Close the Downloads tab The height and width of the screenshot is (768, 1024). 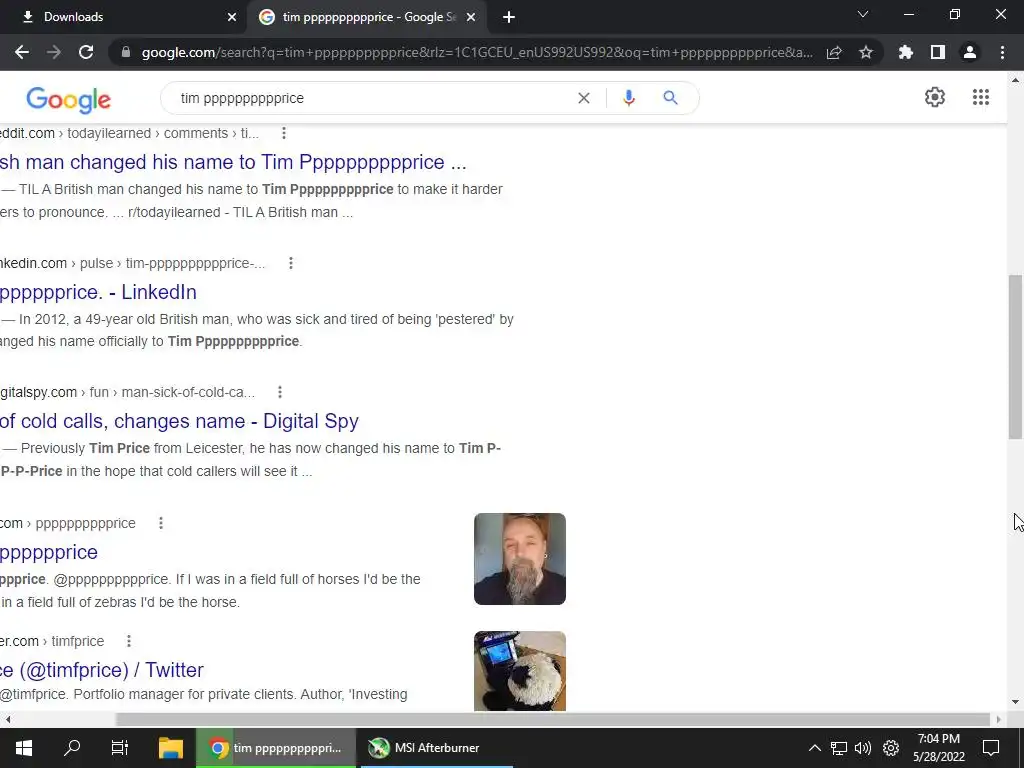click(x=232, y=17)
